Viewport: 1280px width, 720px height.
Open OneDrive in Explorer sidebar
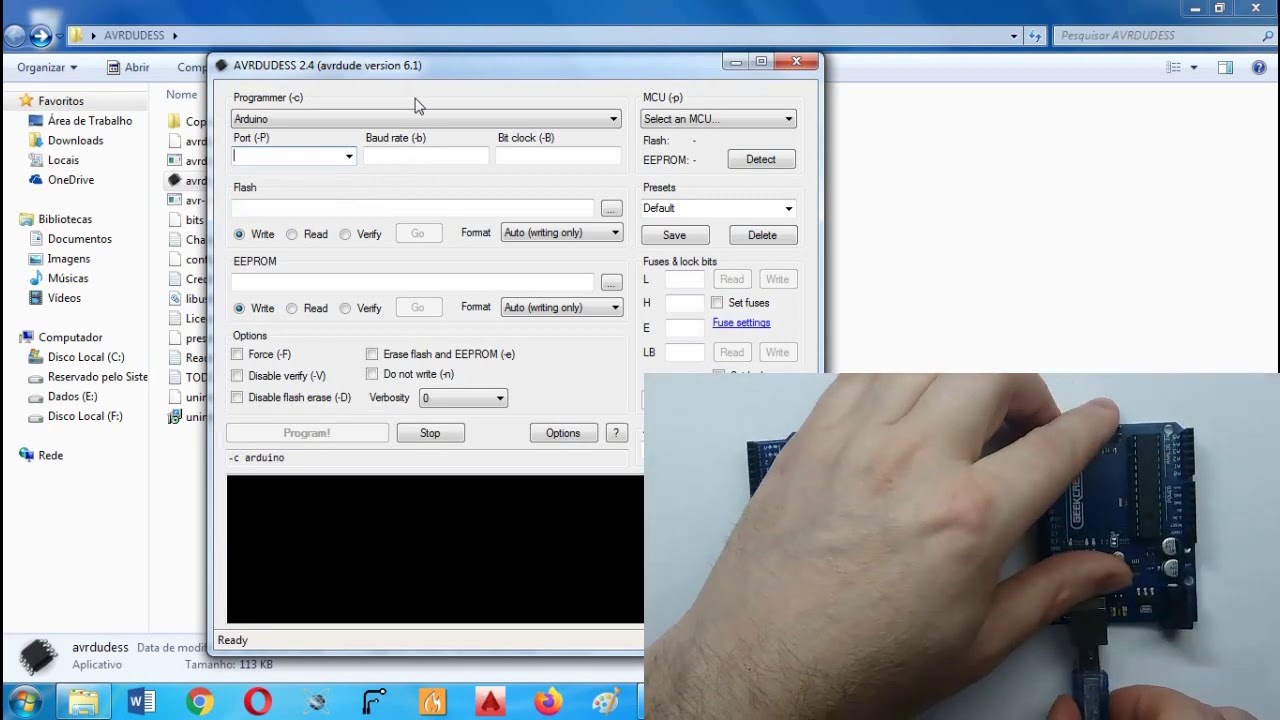click(70, 180)
